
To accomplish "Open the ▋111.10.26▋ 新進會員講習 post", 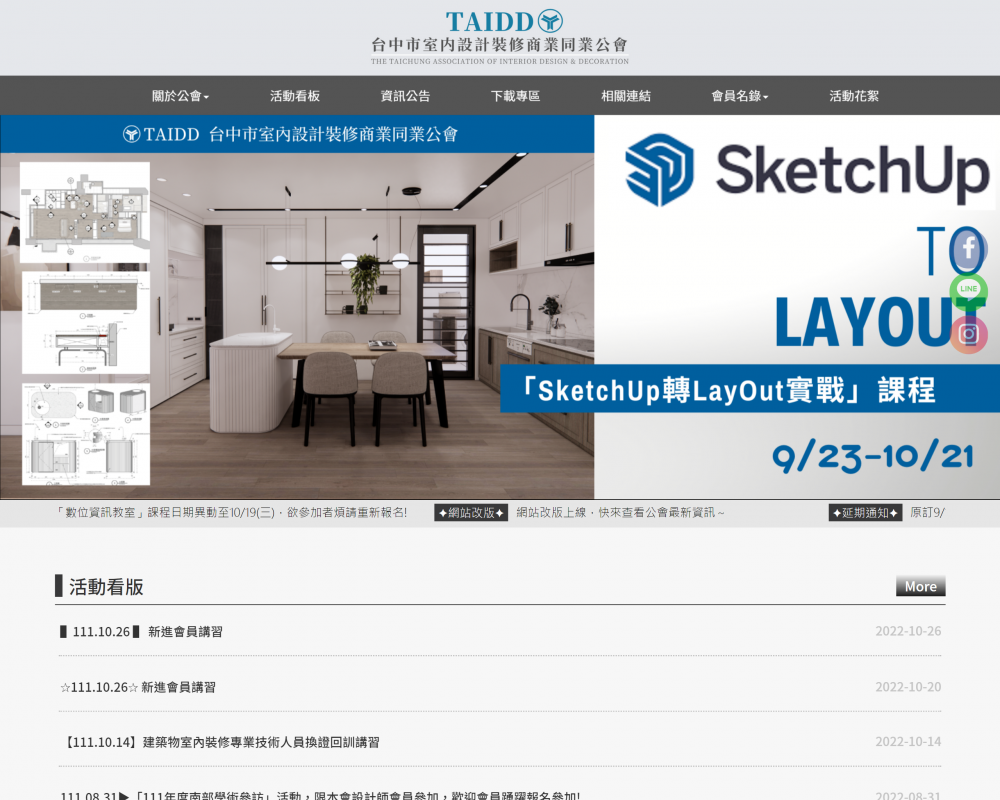I will pyautogui.click(x=141, y=632).
